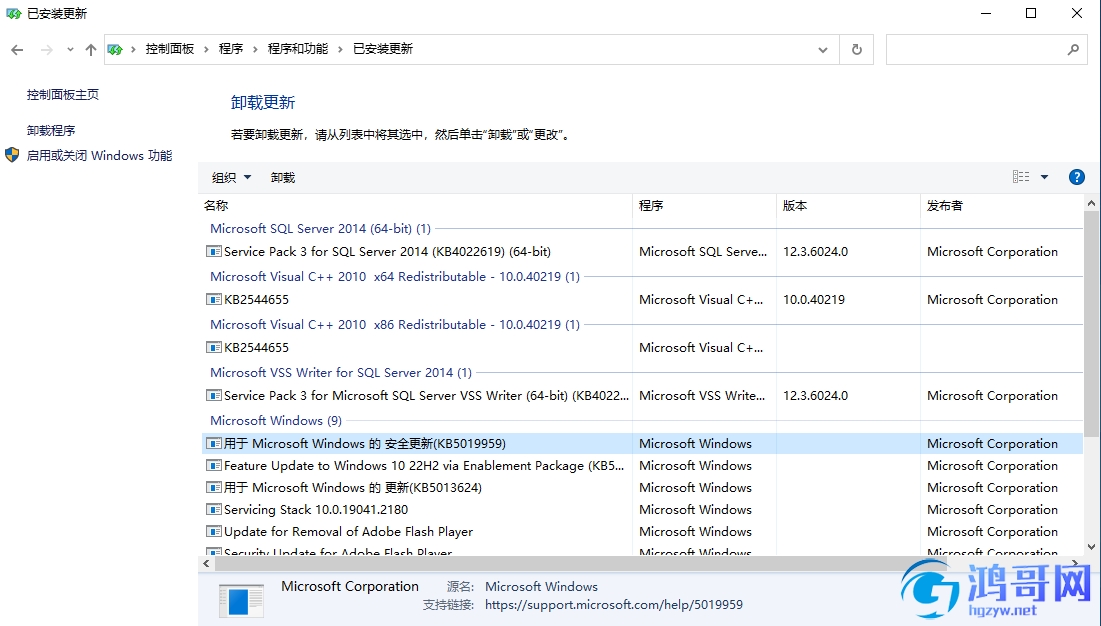Select Servicing Stack 10.0.19041.2180 row

tap(642, 510)
